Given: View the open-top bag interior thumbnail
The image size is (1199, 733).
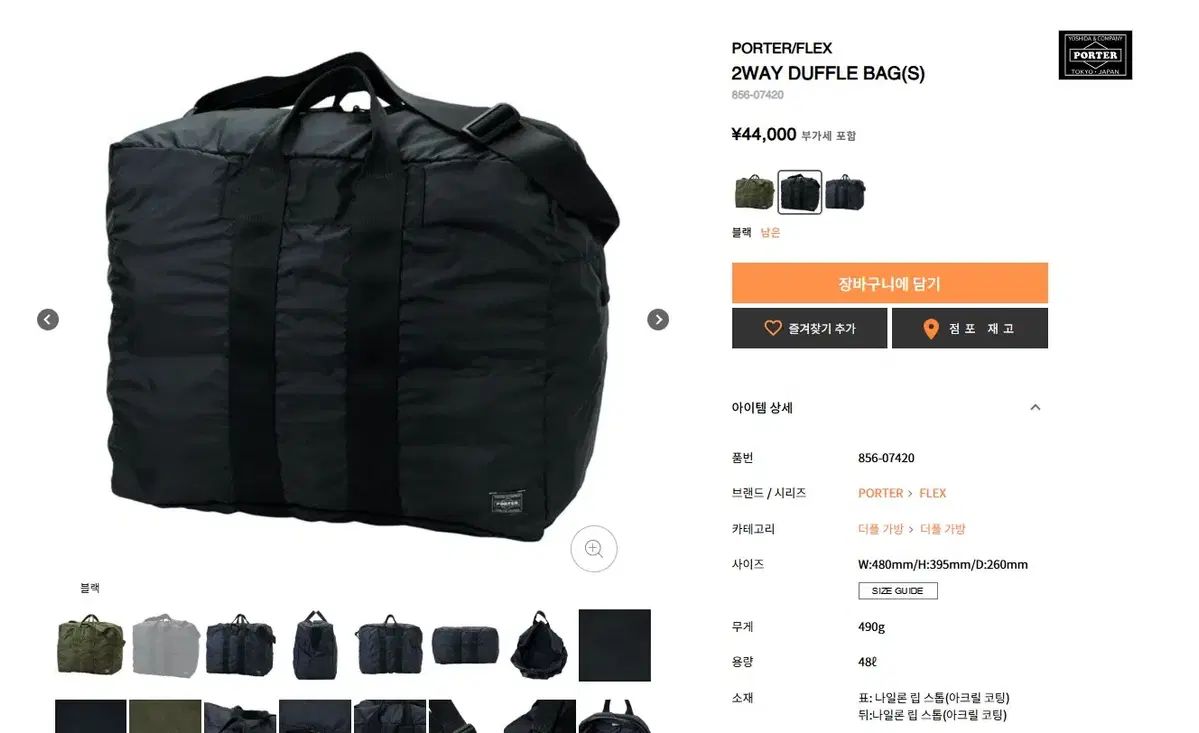Looking at the screenshot, I should point(540,645).
